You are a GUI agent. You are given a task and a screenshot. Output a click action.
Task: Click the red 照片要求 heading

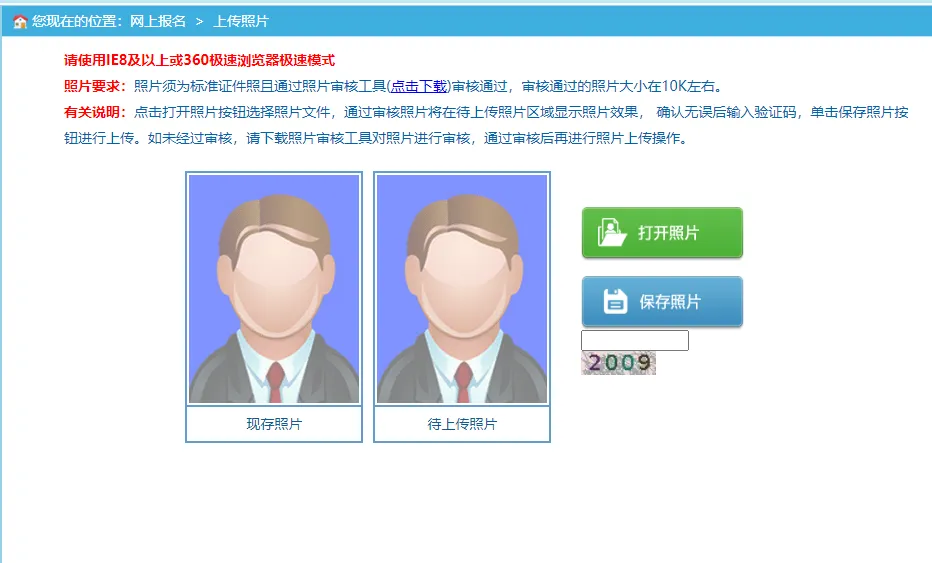tap(95, 86)
